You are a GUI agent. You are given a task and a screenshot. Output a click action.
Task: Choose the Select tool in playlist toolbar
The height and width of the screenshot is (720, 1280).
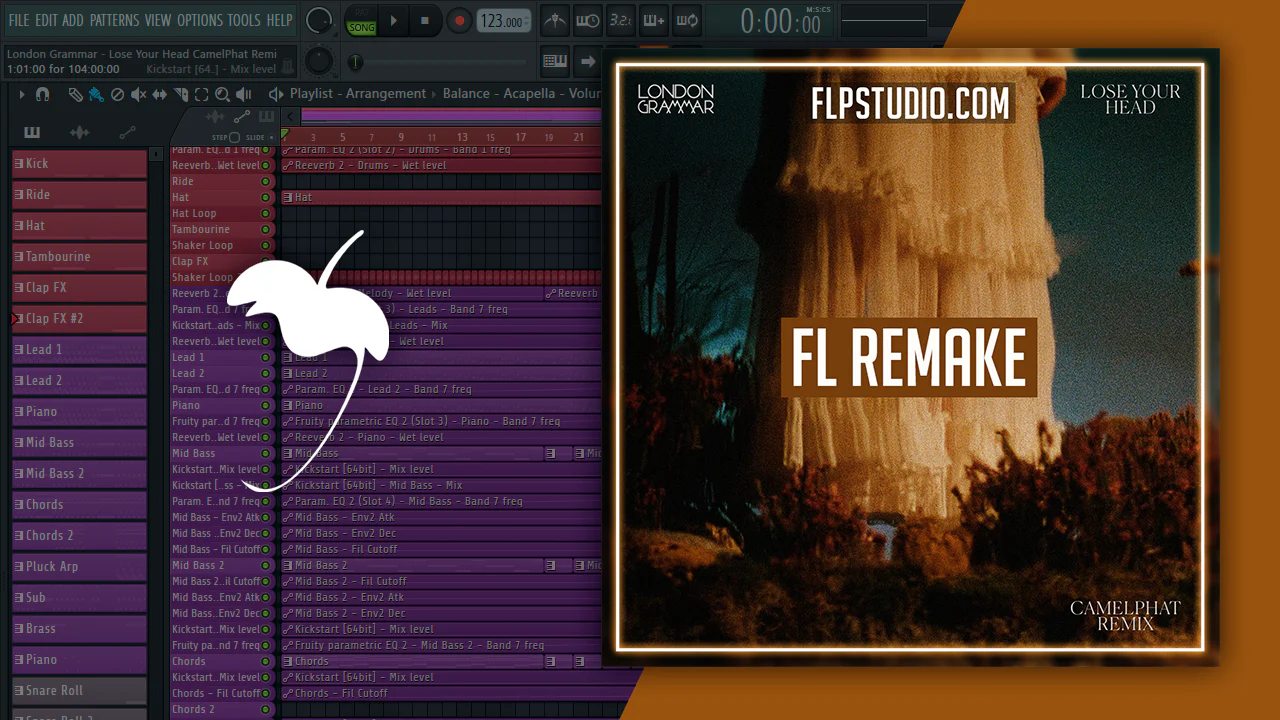point(201,94)
